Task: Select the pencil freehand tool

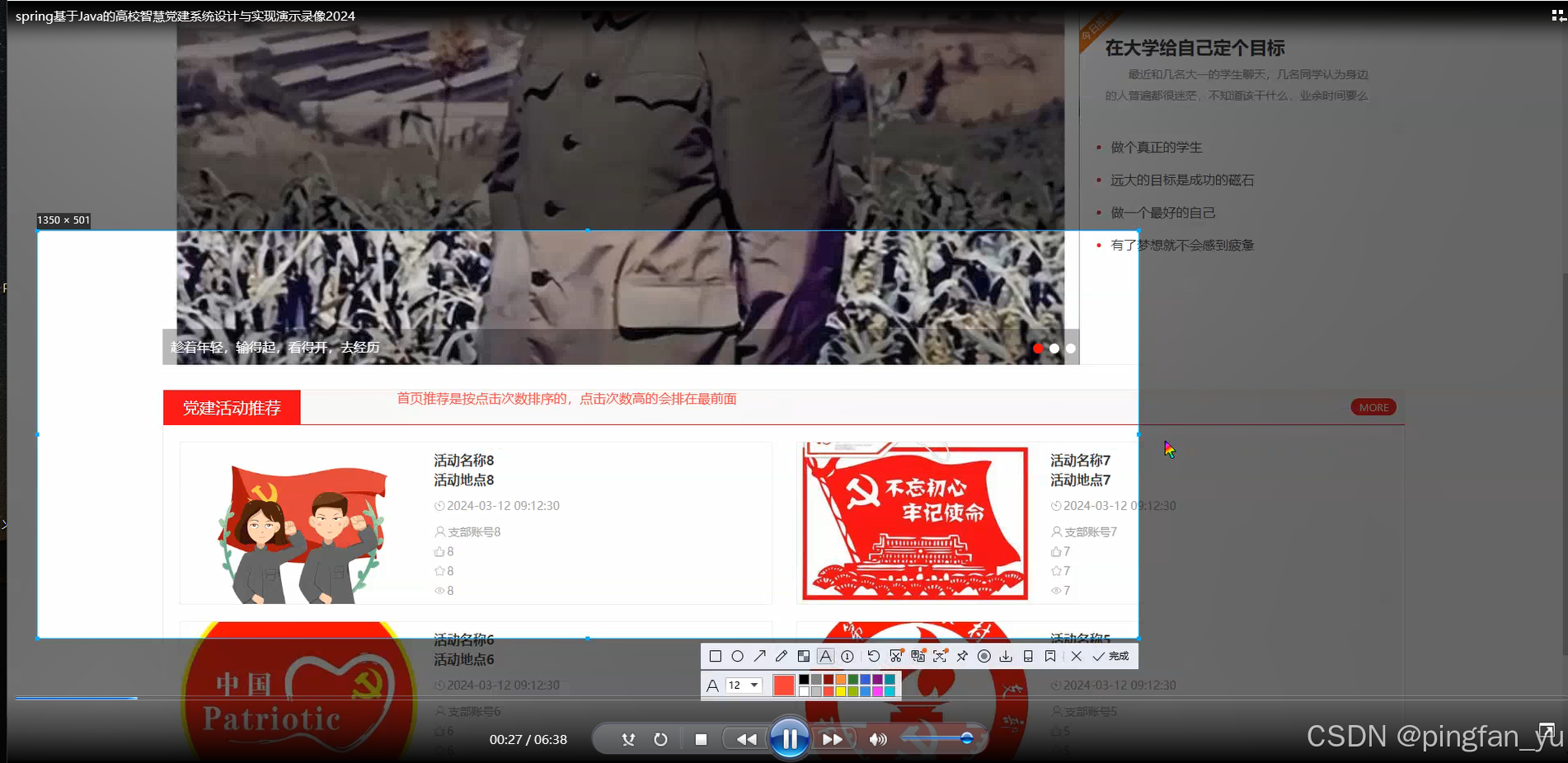Action: coord(782,657)
